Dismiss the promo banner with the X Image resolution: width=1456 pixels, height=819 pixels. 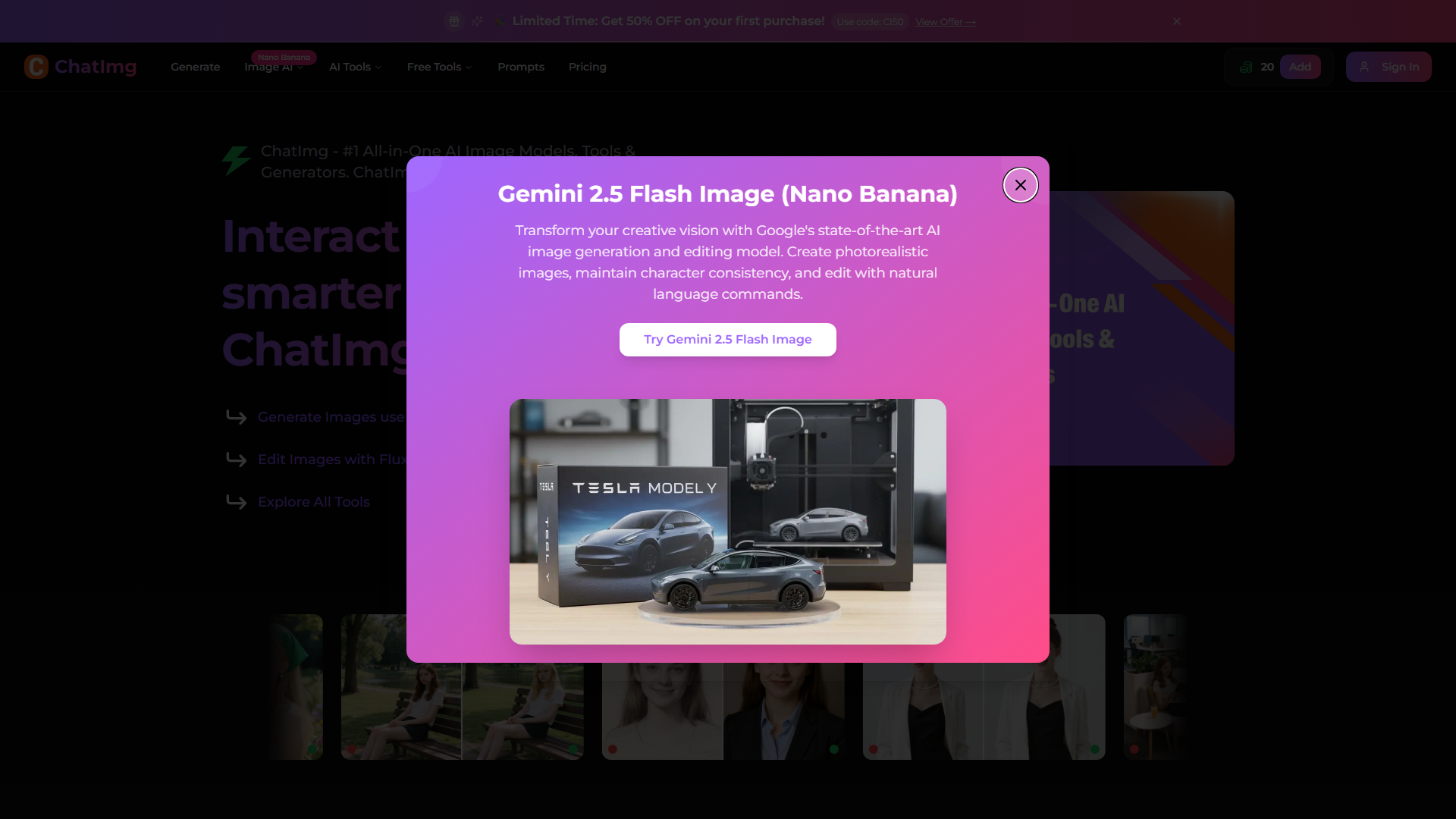click(1176, 21)
